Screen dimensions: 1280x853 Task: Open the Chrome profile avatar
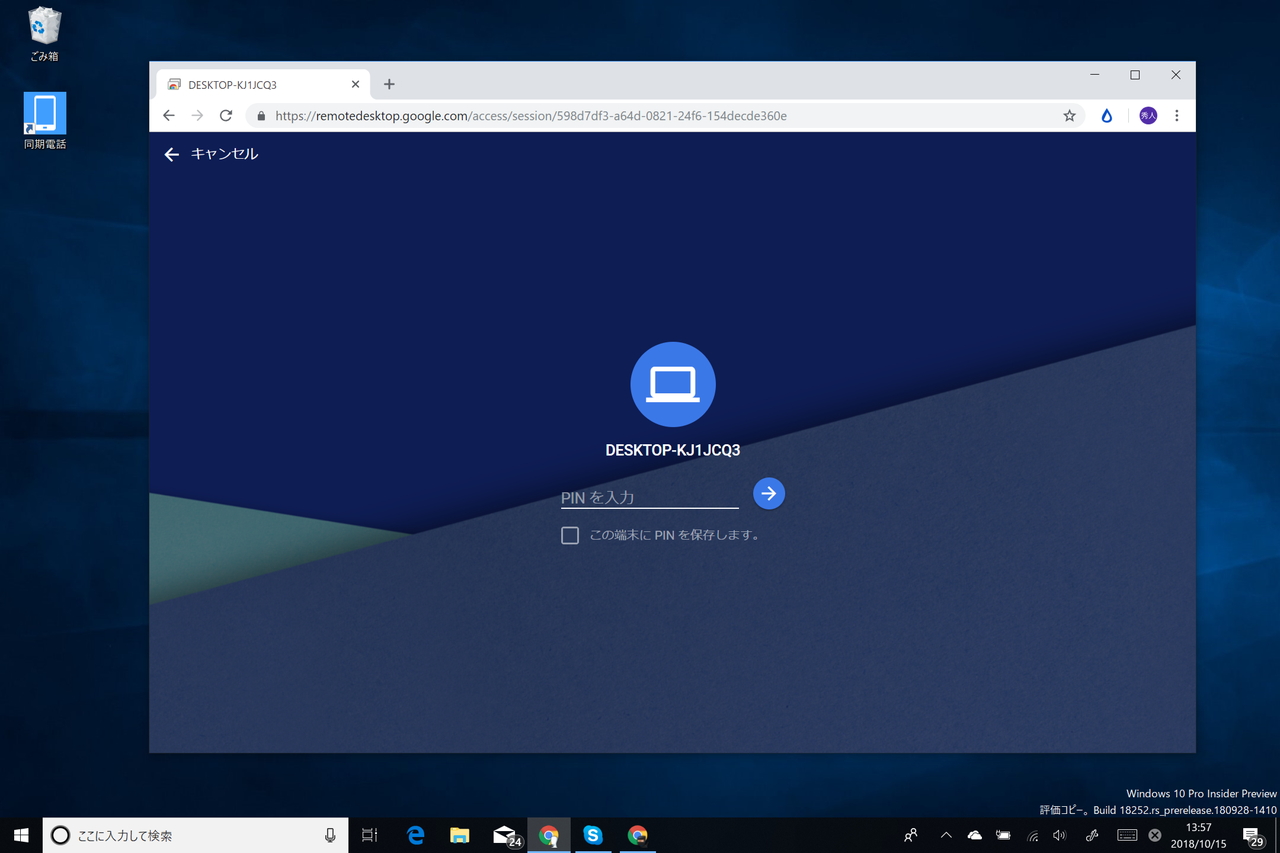click(1148, 116)
